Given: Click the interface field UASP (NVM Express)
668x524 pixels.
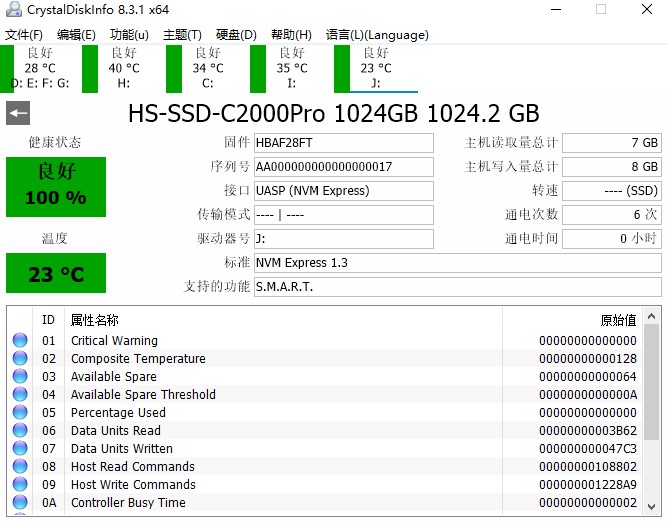Looking at the screenshot, I should [x=344, y=191].
